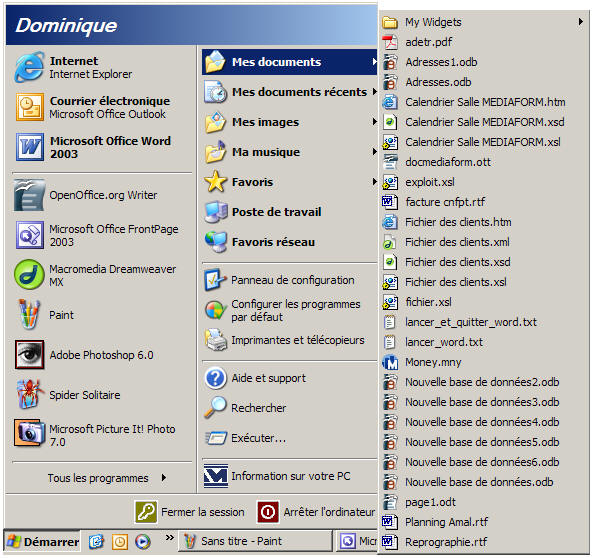
Task: Launch Microsoft Office Word 2003 icon
Action: click(x=29, y=147)
